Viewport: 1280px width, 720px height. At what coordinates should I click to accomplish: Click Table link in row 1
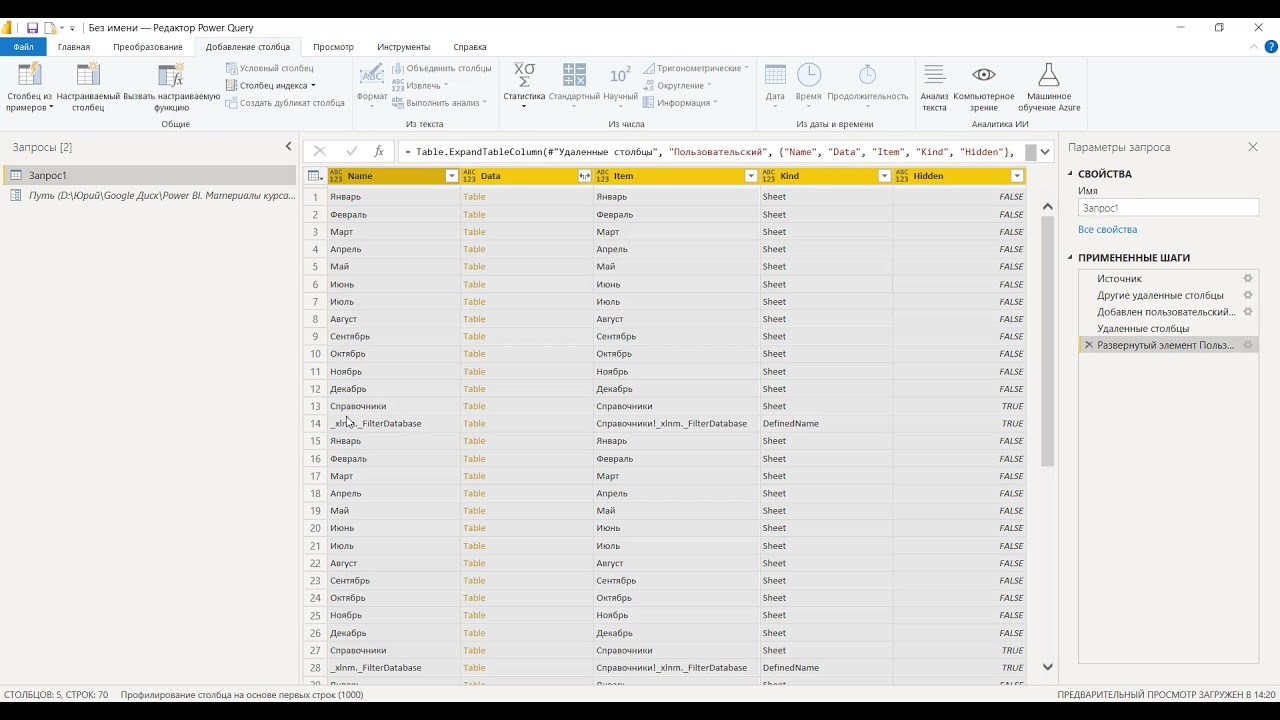click(474, 197)
